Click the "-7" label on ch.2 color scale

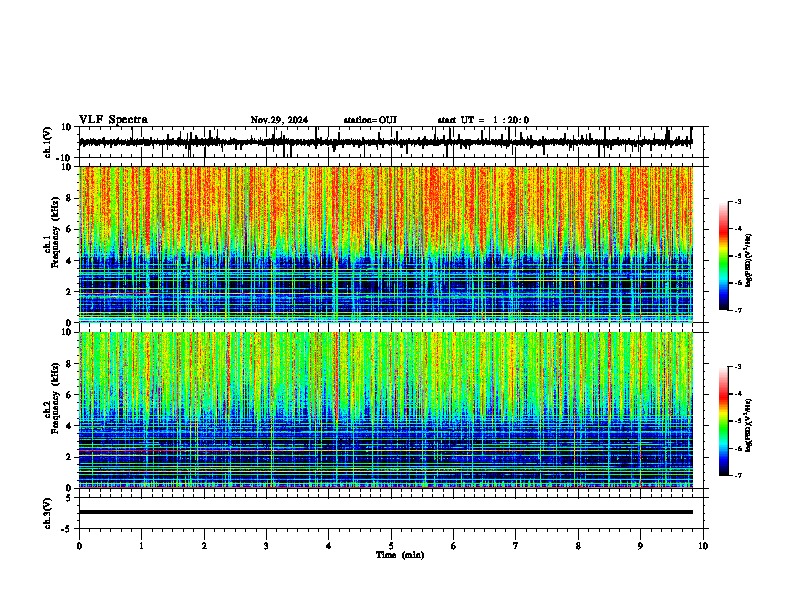tap(738, 475)
